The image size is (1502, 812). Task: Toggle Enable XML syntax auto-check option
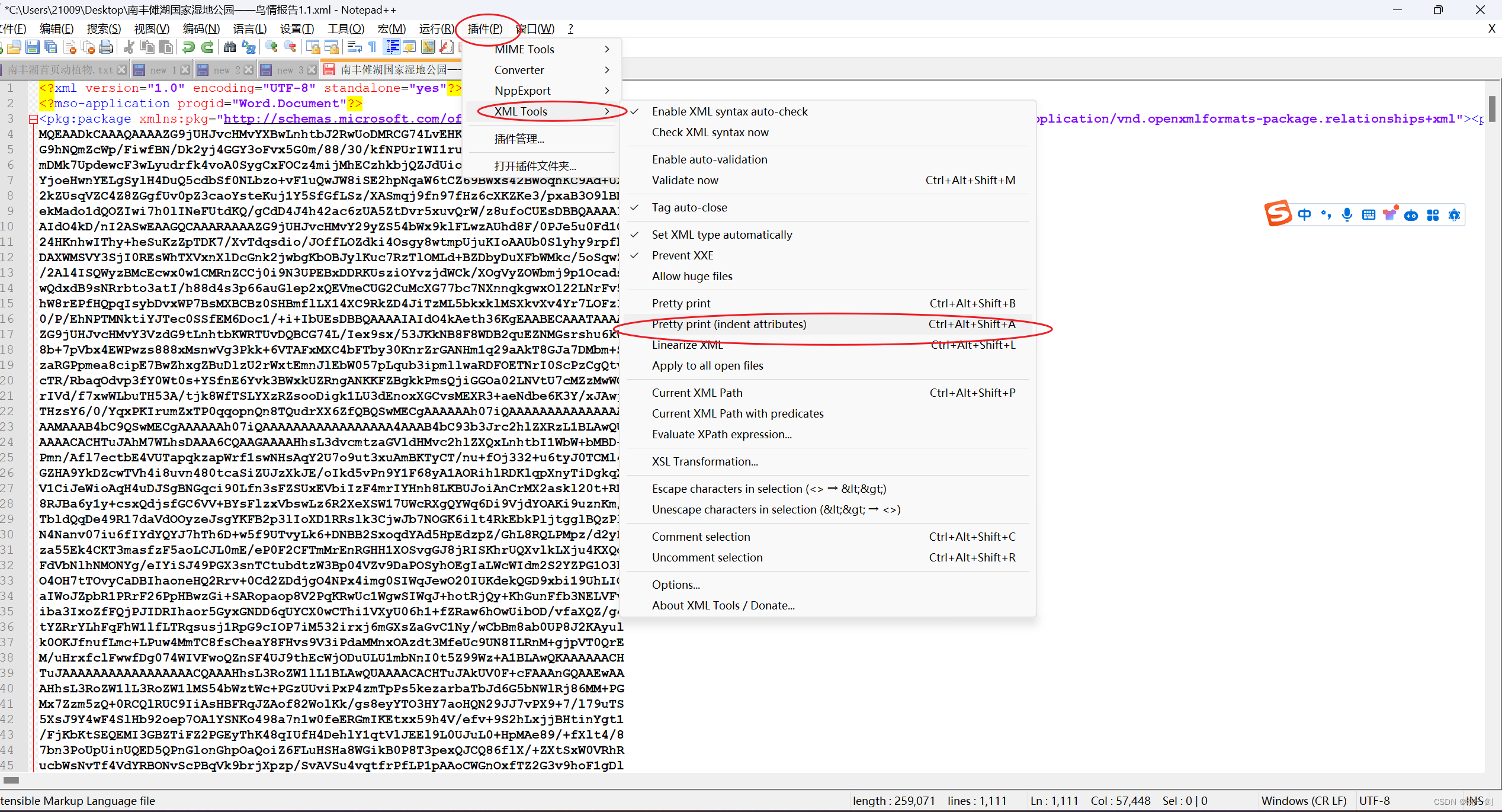[729, 111]
